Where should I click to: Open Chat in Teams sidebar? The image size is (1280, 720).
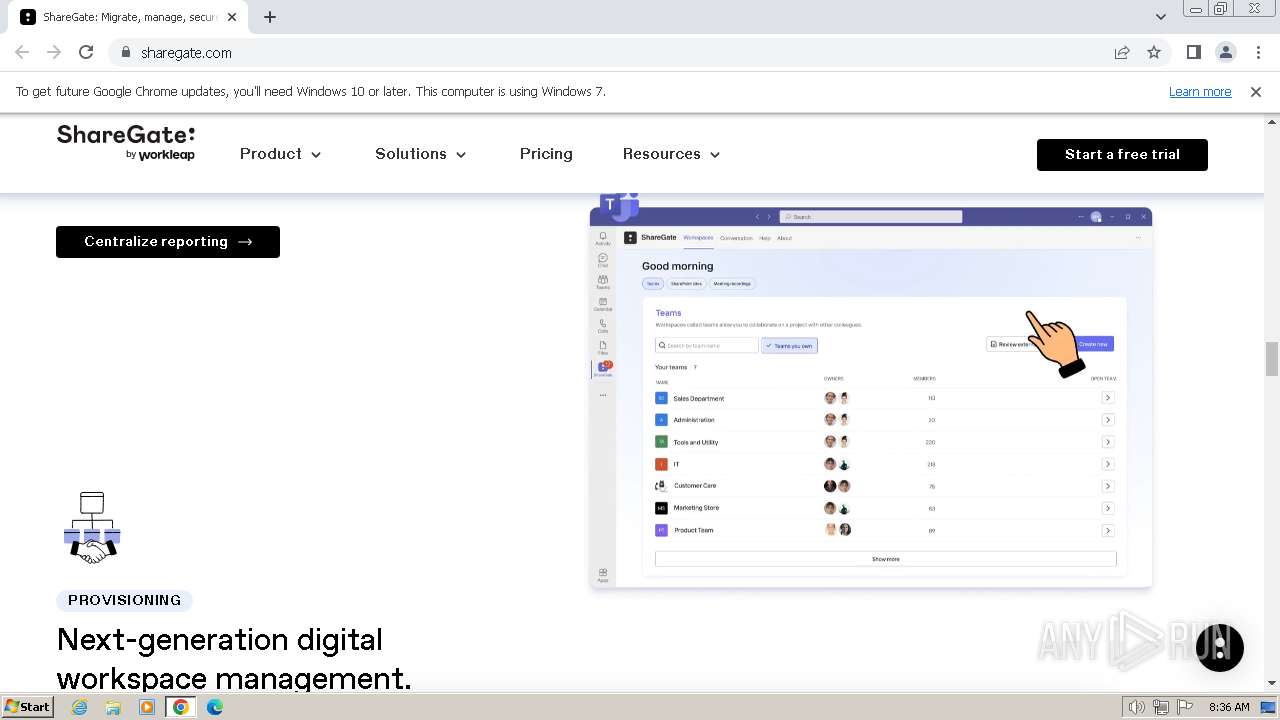[603, 260]
